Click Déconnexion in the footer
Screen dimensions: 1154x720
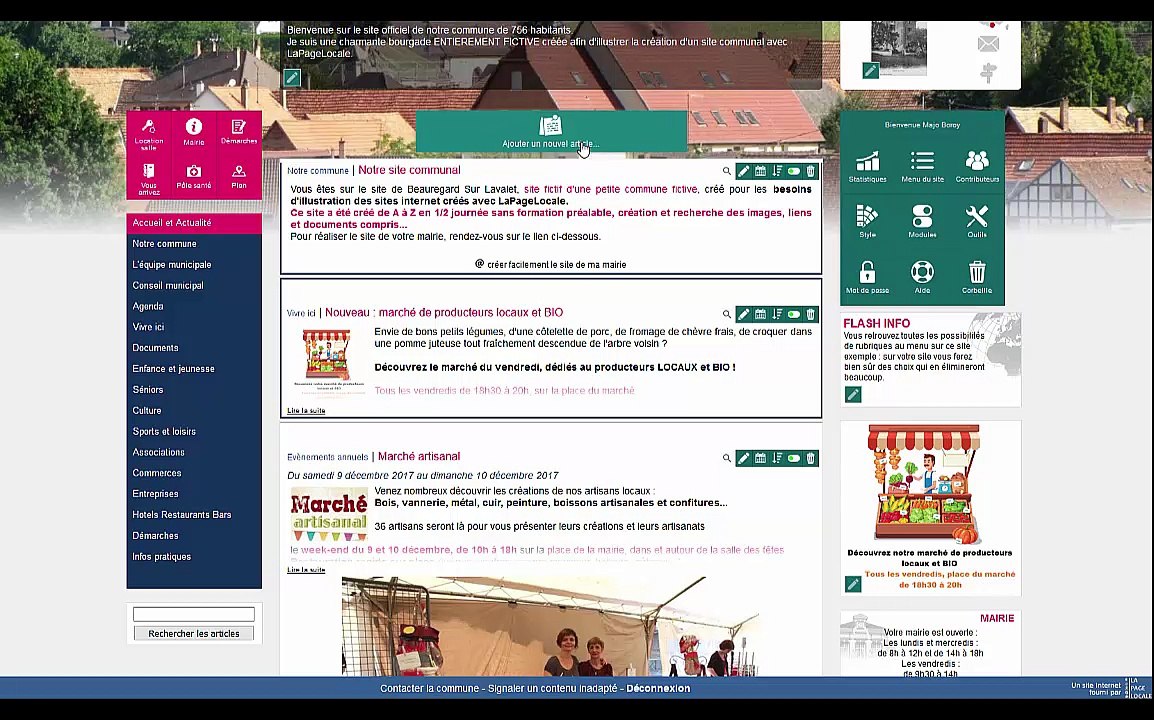click(658, 688)
